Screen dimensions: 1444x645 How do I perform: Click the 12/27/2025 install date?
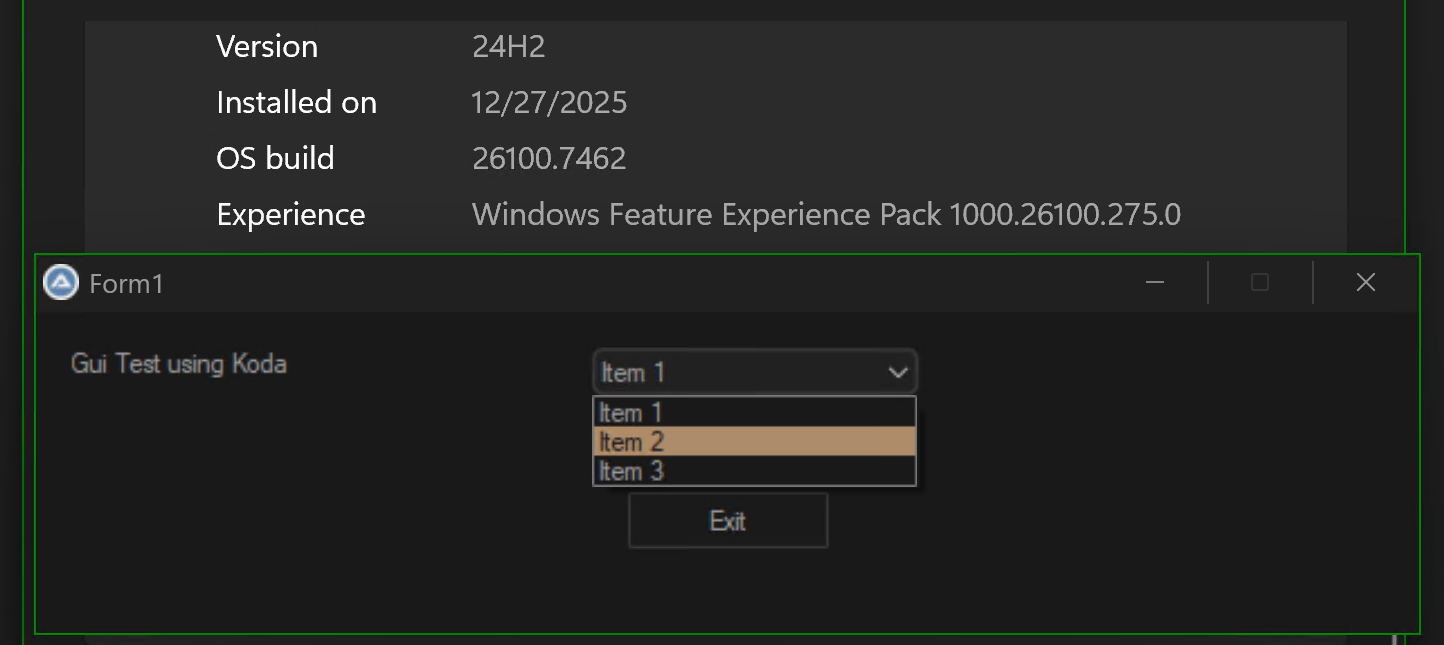tap(549, 103)
